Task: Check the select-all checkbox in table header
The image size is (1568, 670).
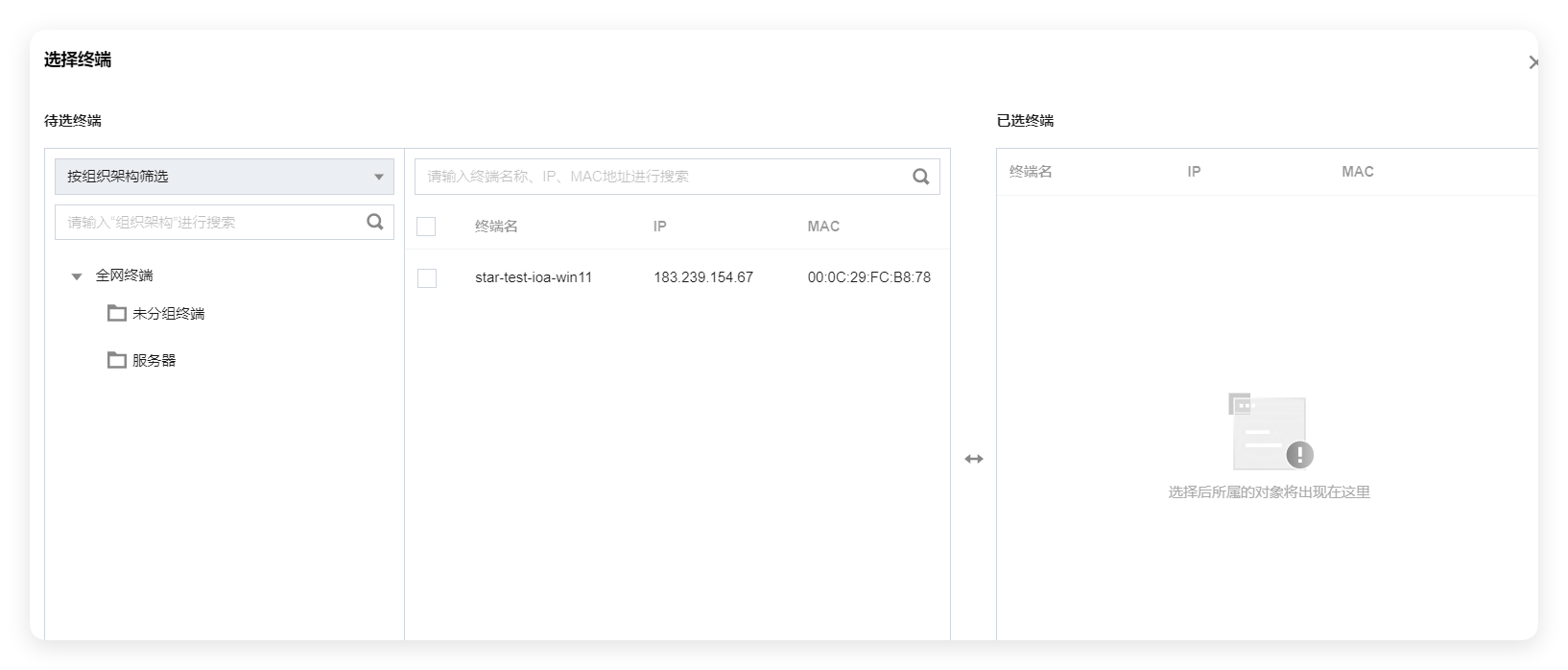Action: (426, 227)
